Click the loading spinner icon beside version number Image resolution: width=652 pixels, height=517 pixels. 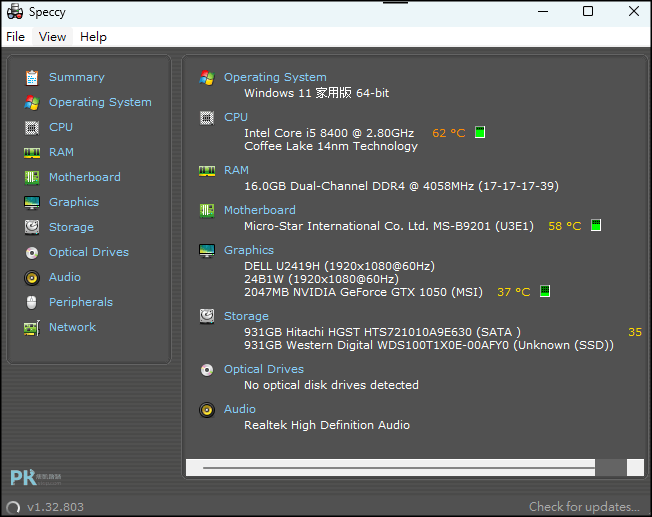click(13, 507)
